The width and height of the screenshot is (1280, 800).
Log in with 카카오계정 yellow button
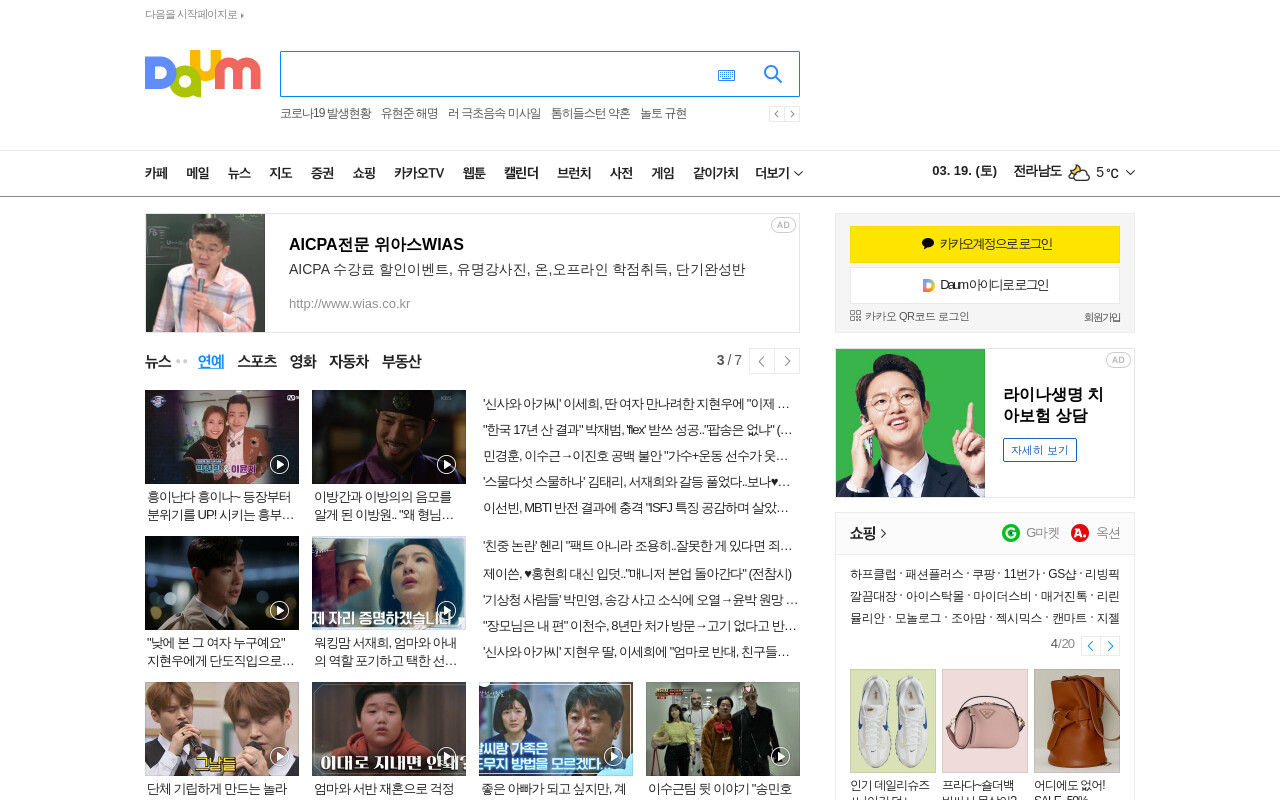[985, 244]
